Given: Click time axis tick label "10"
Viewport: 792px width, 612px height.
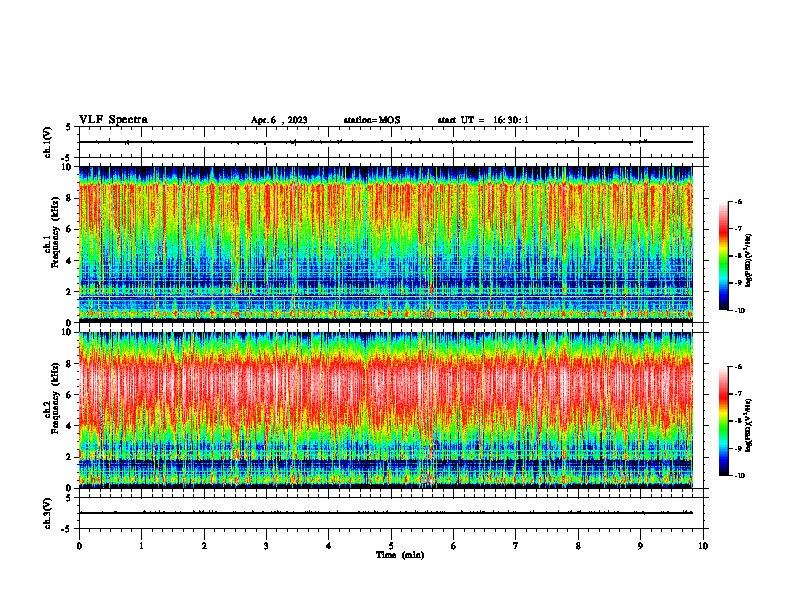Looking at the screenshot, I should 703,546.
